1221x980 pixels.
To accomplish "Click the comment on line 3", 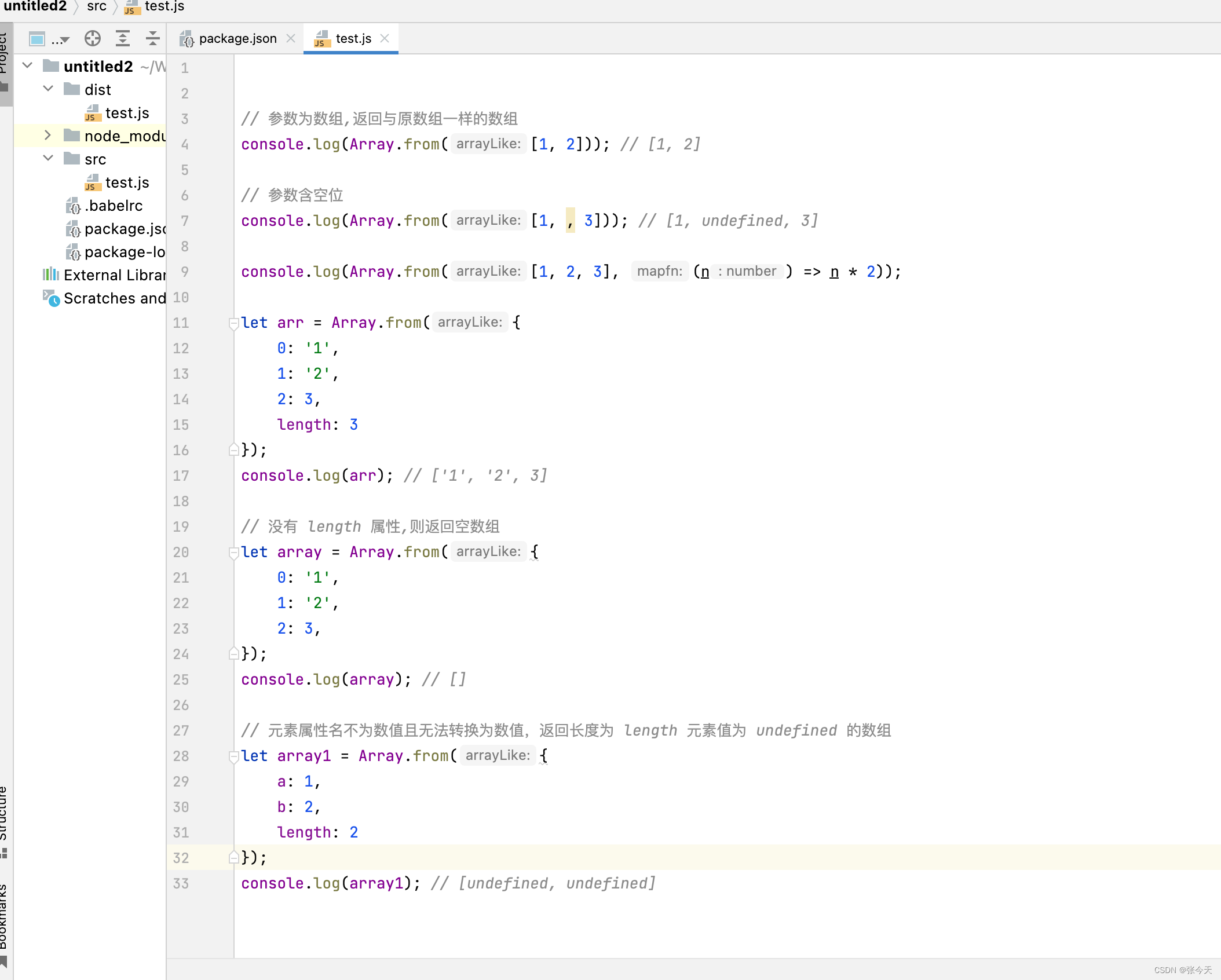I will coord(379,119).
